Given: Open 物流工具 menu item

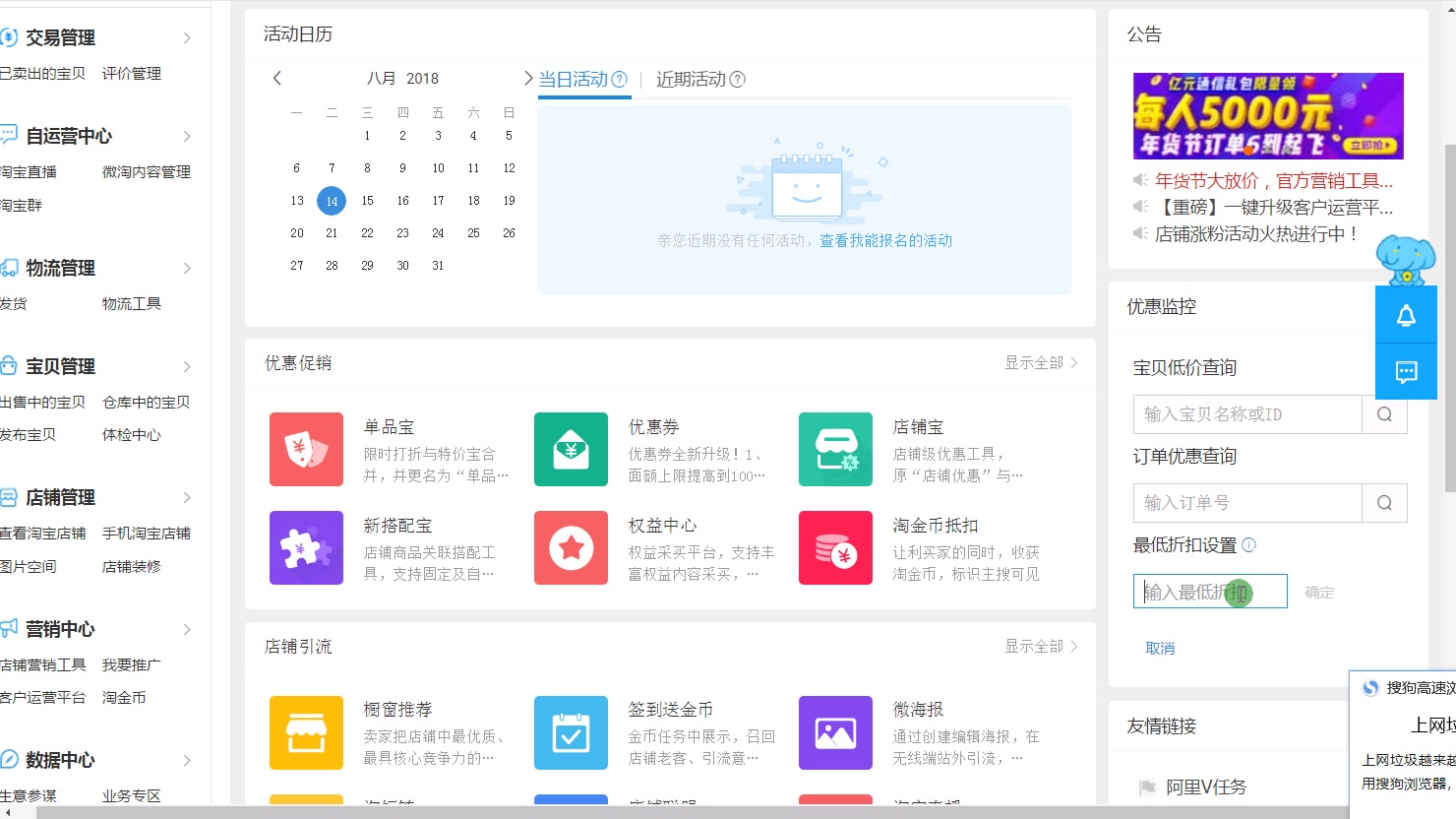Looking at the screenshot, I should point(132,304).
